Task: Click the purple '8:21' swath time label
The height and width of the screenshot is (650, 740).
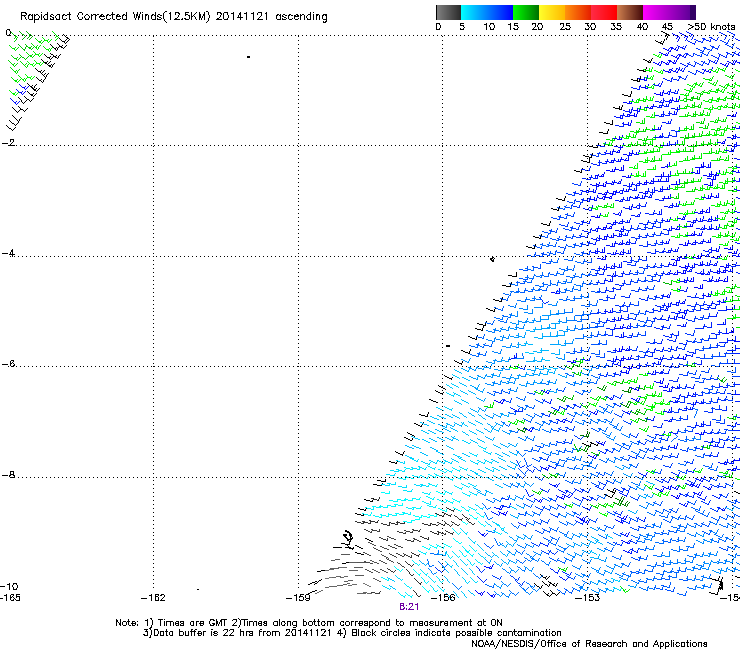Action: click(409, 607)
